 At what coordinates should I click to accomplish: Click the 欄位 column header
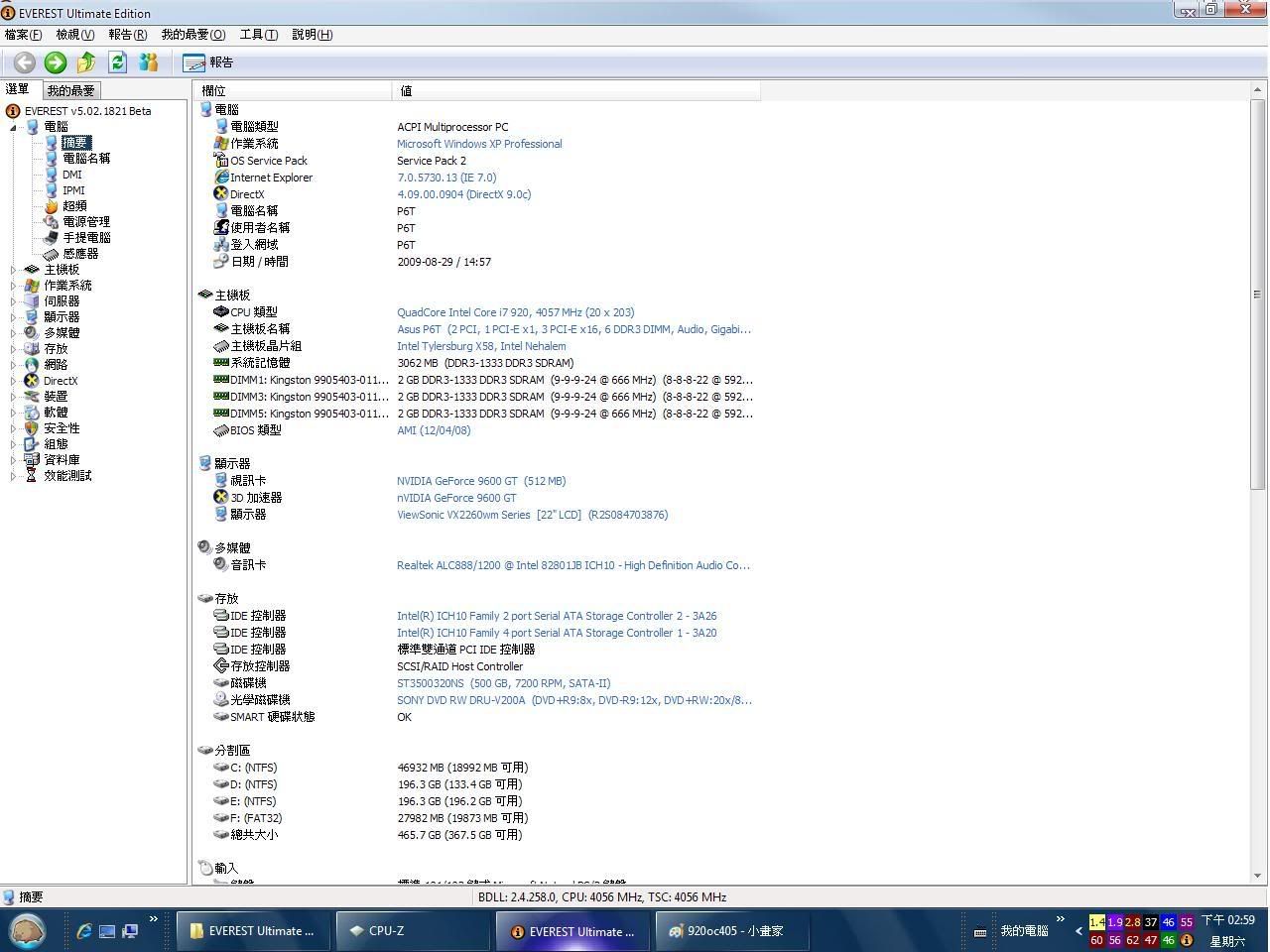click(x=293, y=91)
